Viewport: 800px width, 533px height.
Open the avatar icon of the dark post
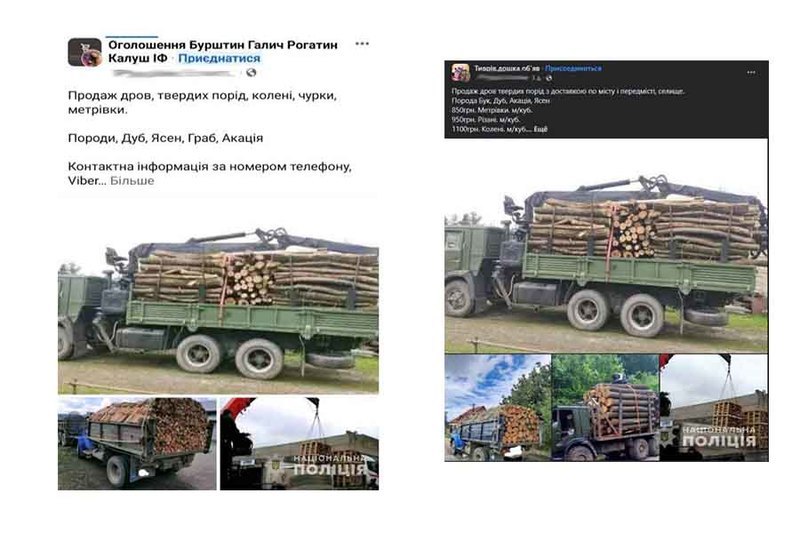460,72
